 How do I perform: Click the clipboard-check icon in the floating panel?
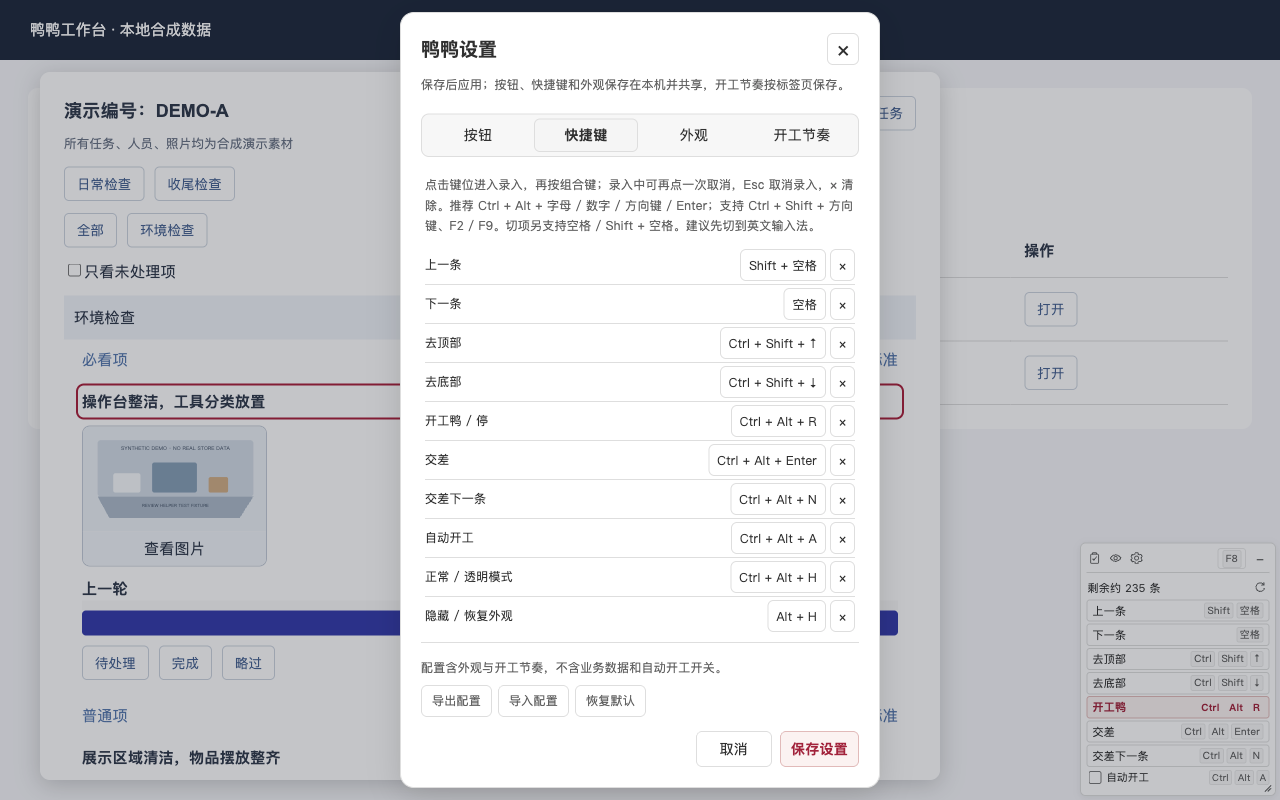pyautogui.click(x=1095, y=558)
